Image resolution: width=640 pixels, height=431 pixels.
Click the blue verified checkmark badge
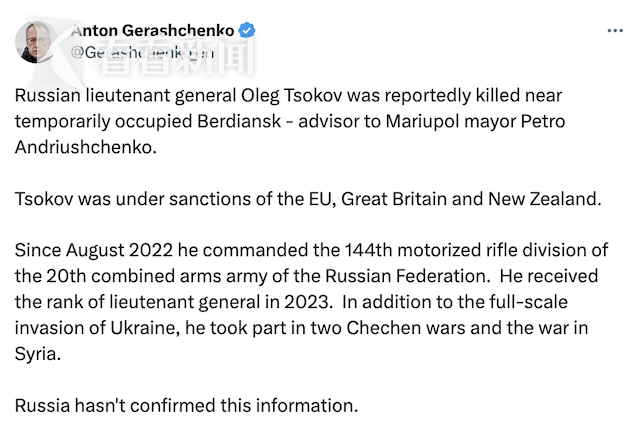point(247,31)
